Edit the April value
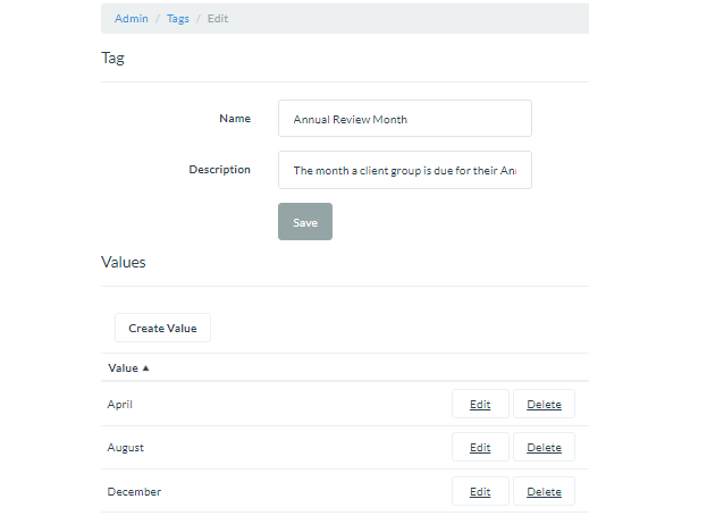The image size is (708, 516). [480, 404]
